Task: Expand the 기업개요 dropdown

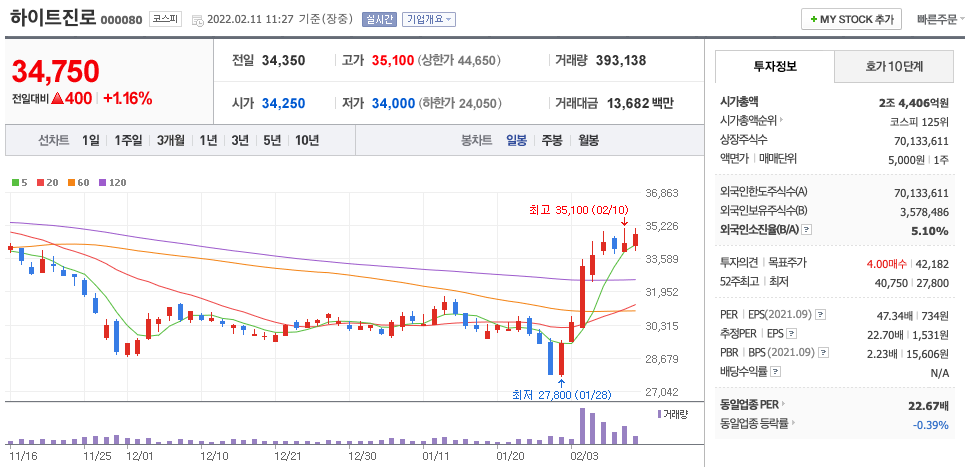Action: click(x=429, y=19)
